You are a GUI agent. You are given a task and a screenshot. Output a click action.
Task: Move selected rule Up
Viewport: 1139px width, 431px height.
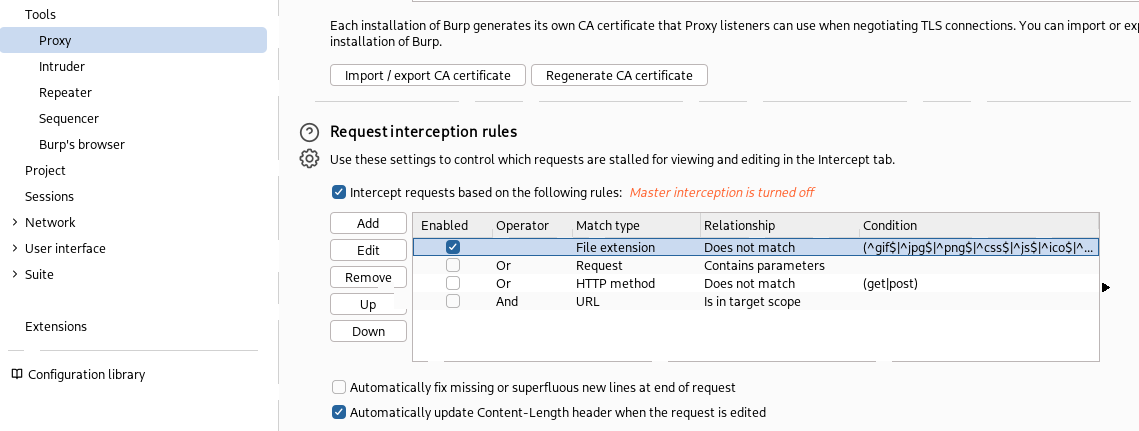tap(368, 305)
